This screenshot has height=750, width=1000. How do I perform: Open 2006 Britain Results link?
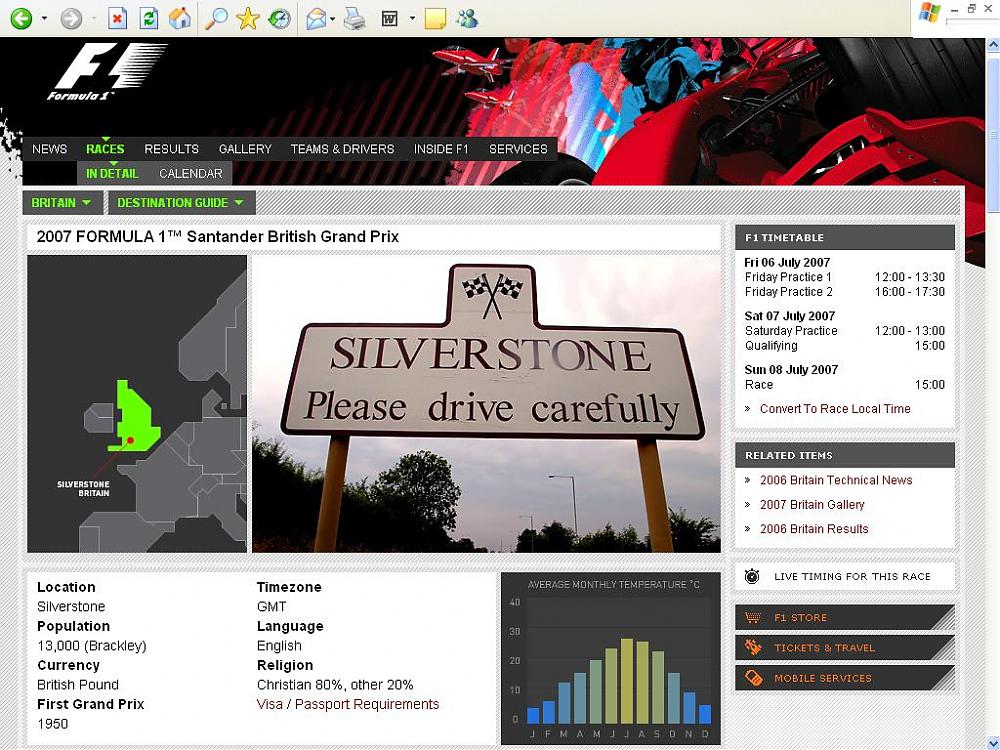814,529
